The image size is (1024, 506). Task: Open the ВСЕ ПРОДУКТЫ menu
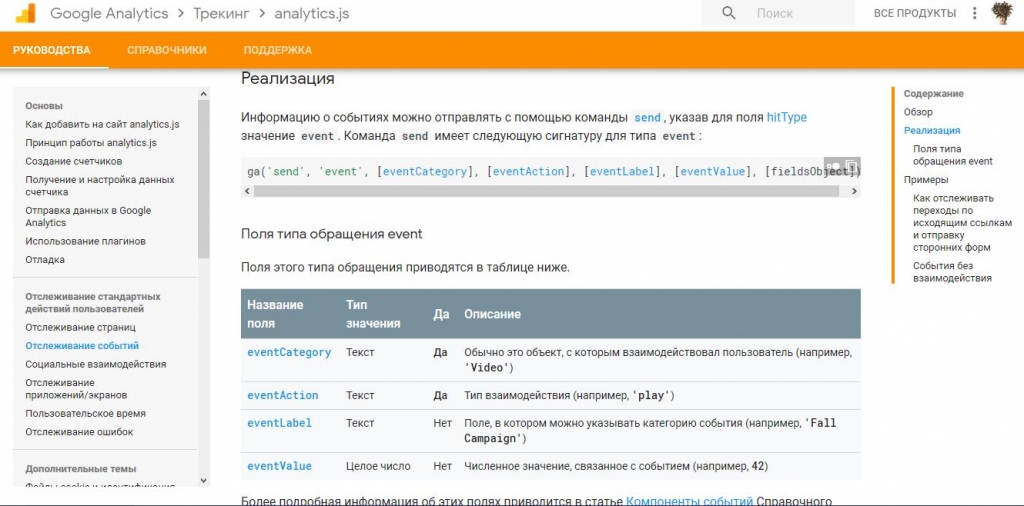coord(914,13)
